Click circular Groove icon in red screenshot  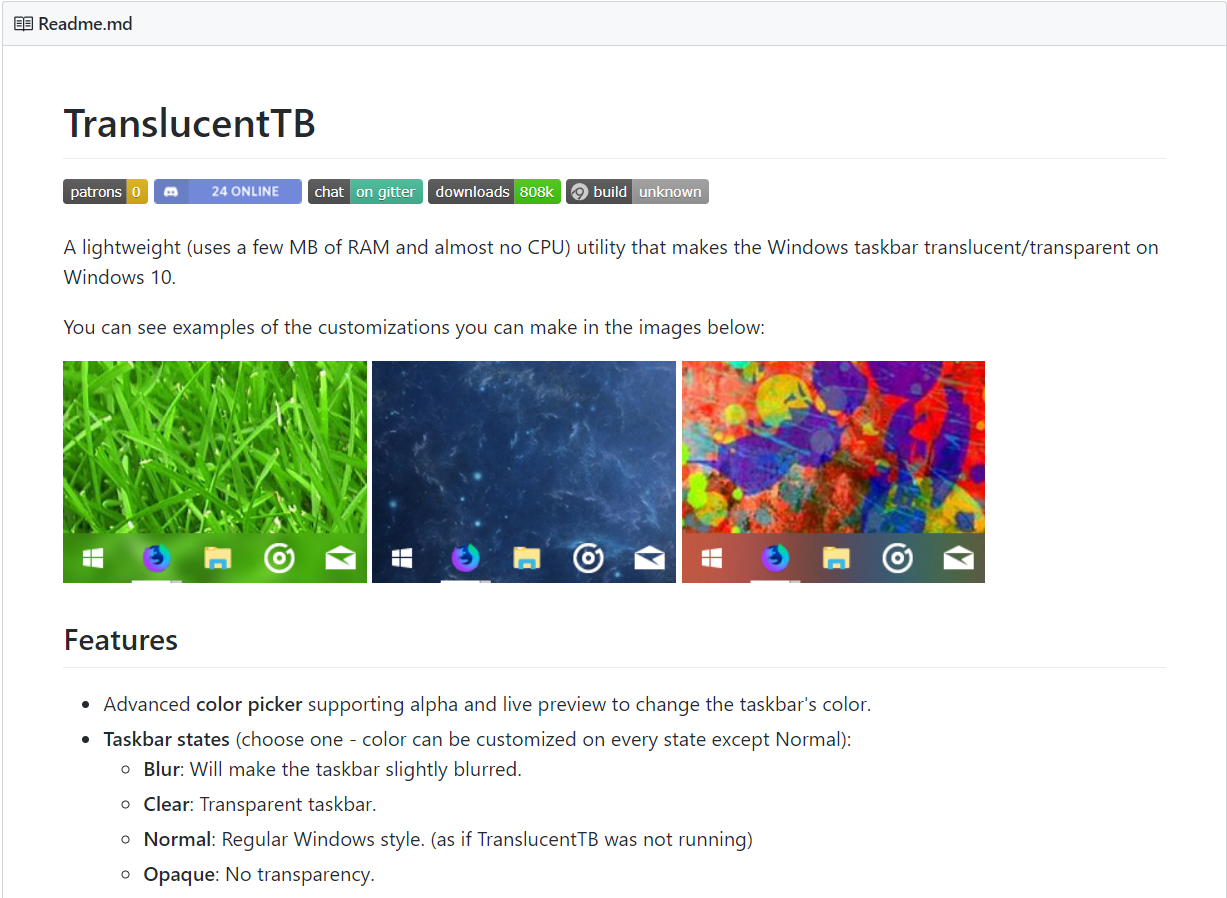[897, 558]
